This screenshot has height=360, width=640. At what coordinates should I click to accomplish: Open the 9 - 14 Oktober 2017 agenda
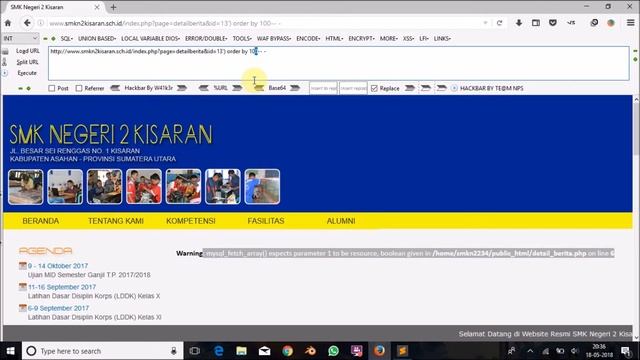pos(58,266)
